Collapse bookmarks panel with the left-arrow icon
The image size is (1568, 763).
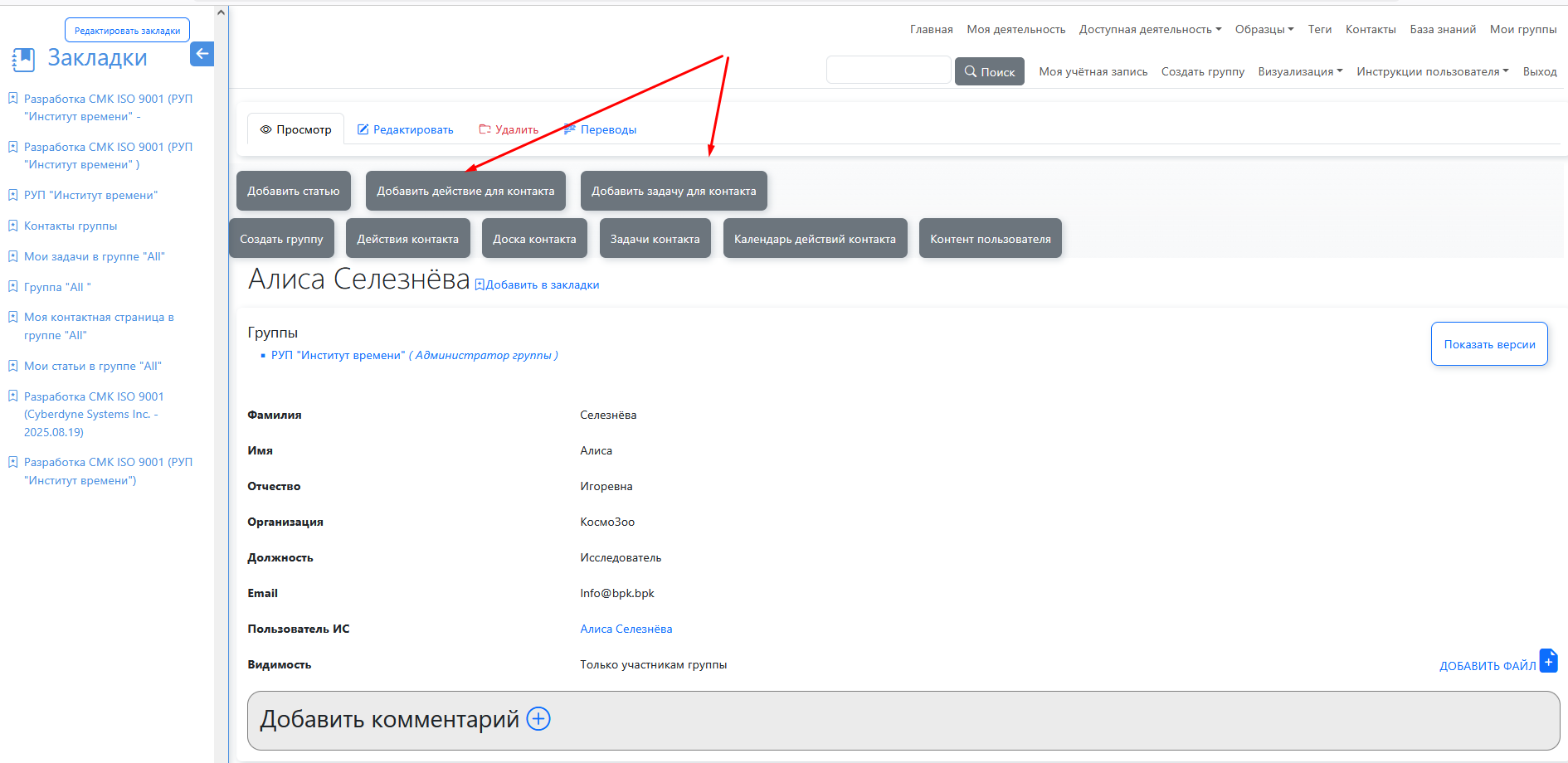(202, 54)
